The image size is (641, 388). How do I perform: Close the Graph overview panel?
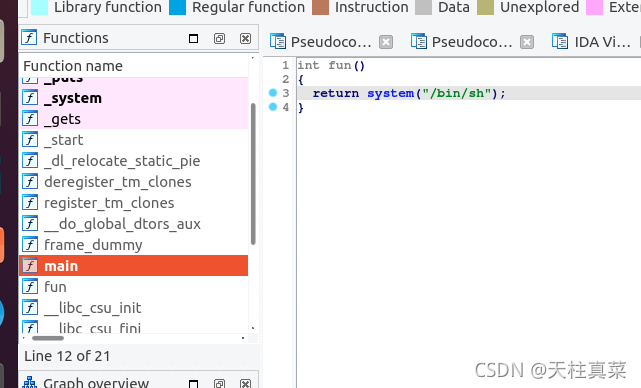(245, 384)
